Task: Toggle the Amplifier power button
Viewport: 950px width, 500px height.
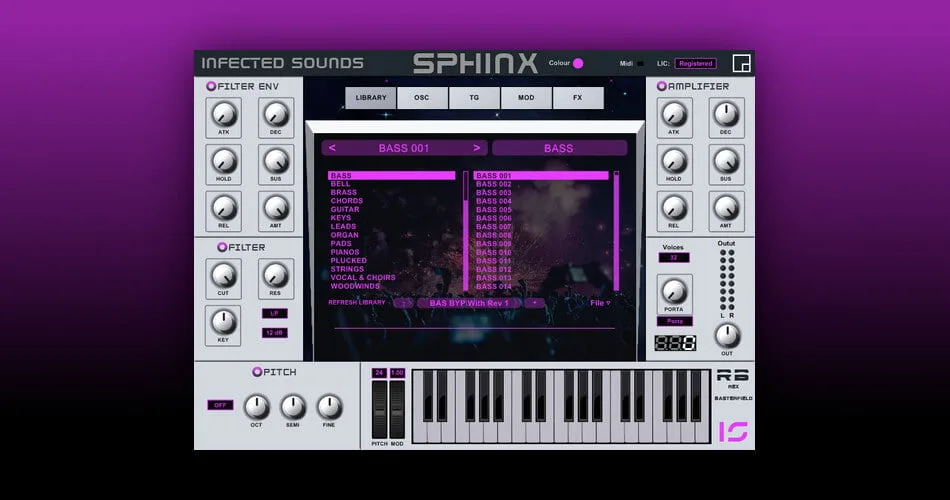Action: point(662,86)
